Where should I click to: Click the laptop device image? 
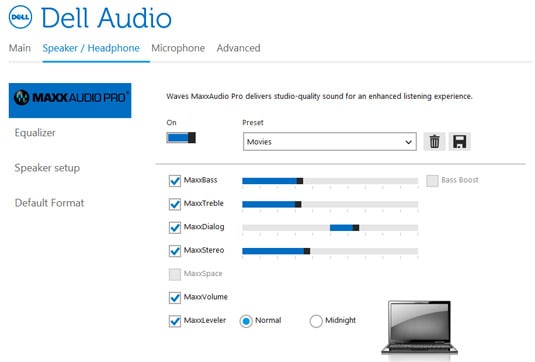click(419, 328)
